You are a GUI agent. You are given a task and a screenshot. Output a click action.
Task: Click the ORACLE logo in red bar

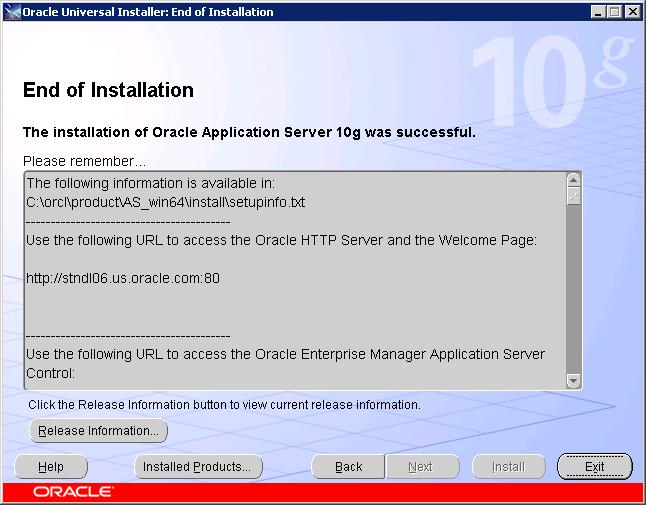point(73,492)
